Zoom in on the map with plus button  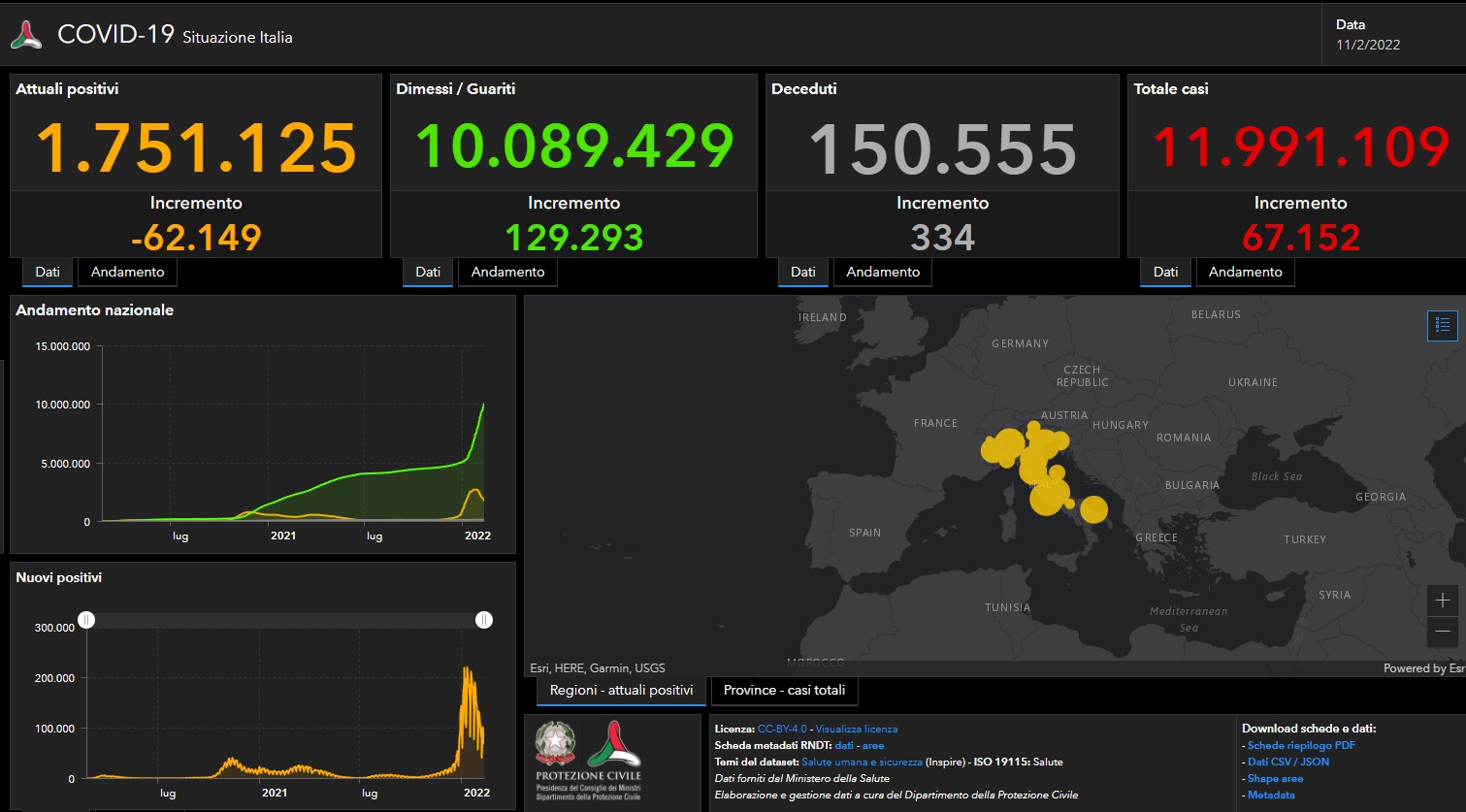click(1442, 601)
